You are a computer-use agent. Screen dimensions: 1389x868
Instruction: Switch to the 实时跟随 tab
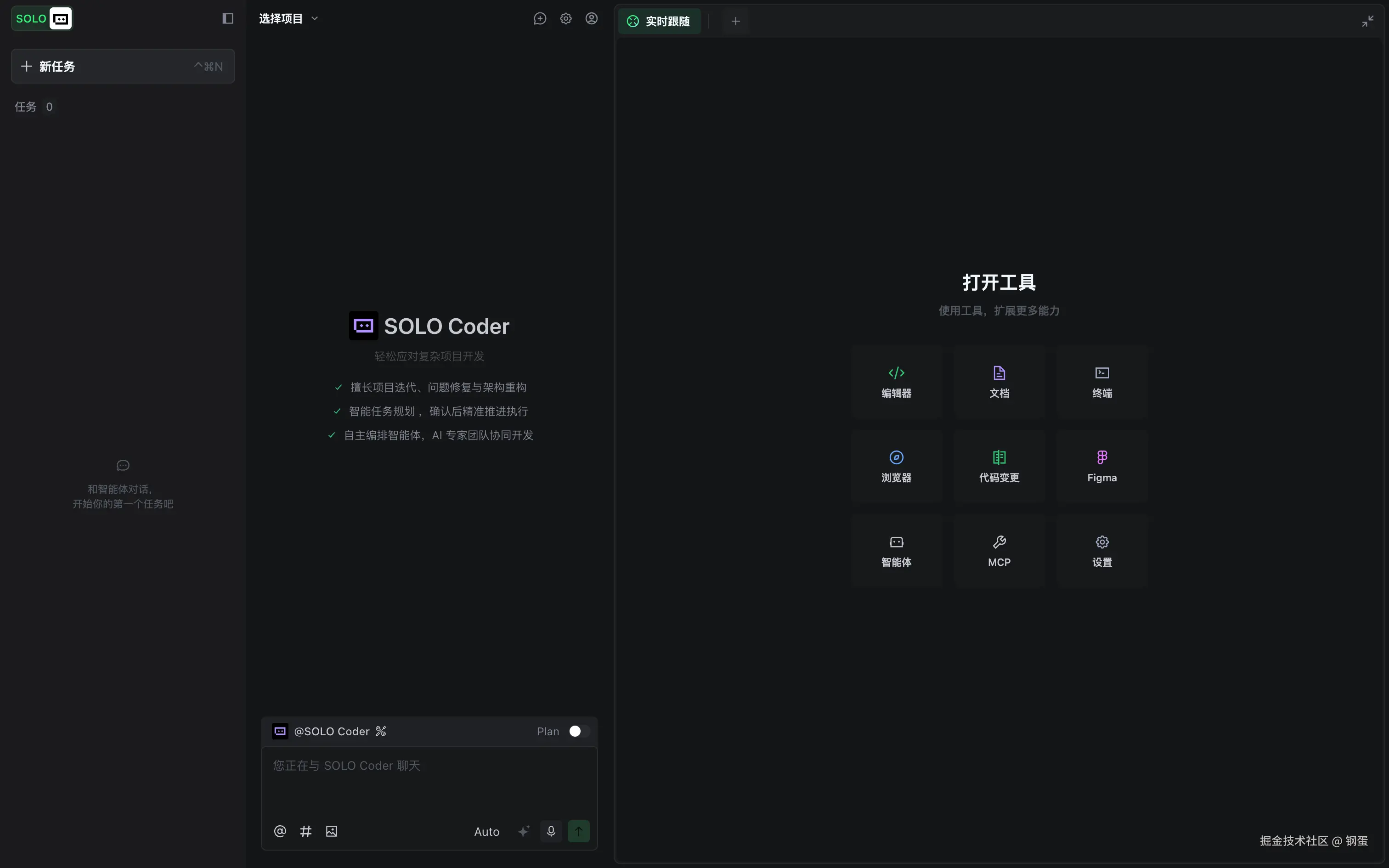point(659,21)
